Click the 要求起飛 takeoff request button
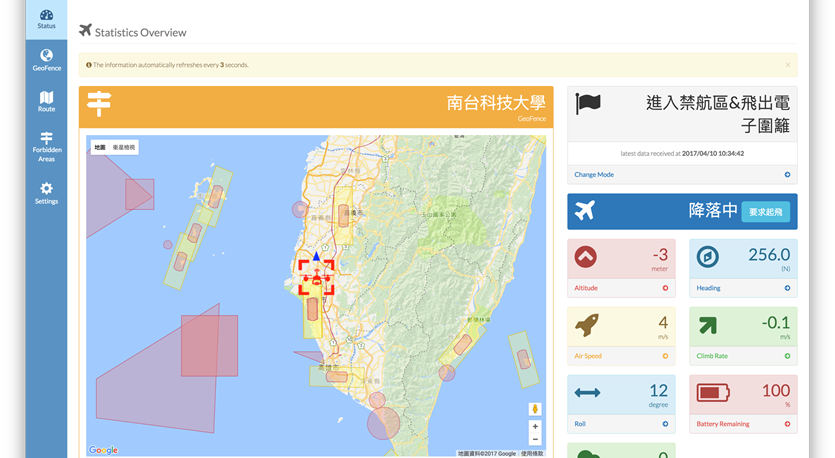 pyautogui.click(x=765, y=212)
